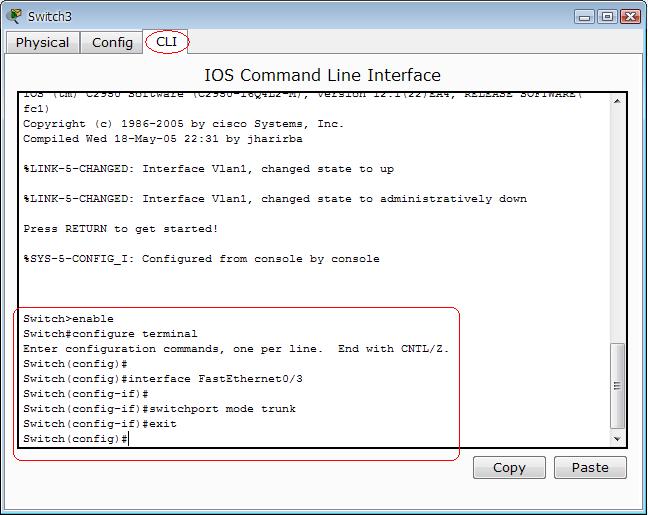Click the 'Enter configuration commands' line

coord(236,349)
